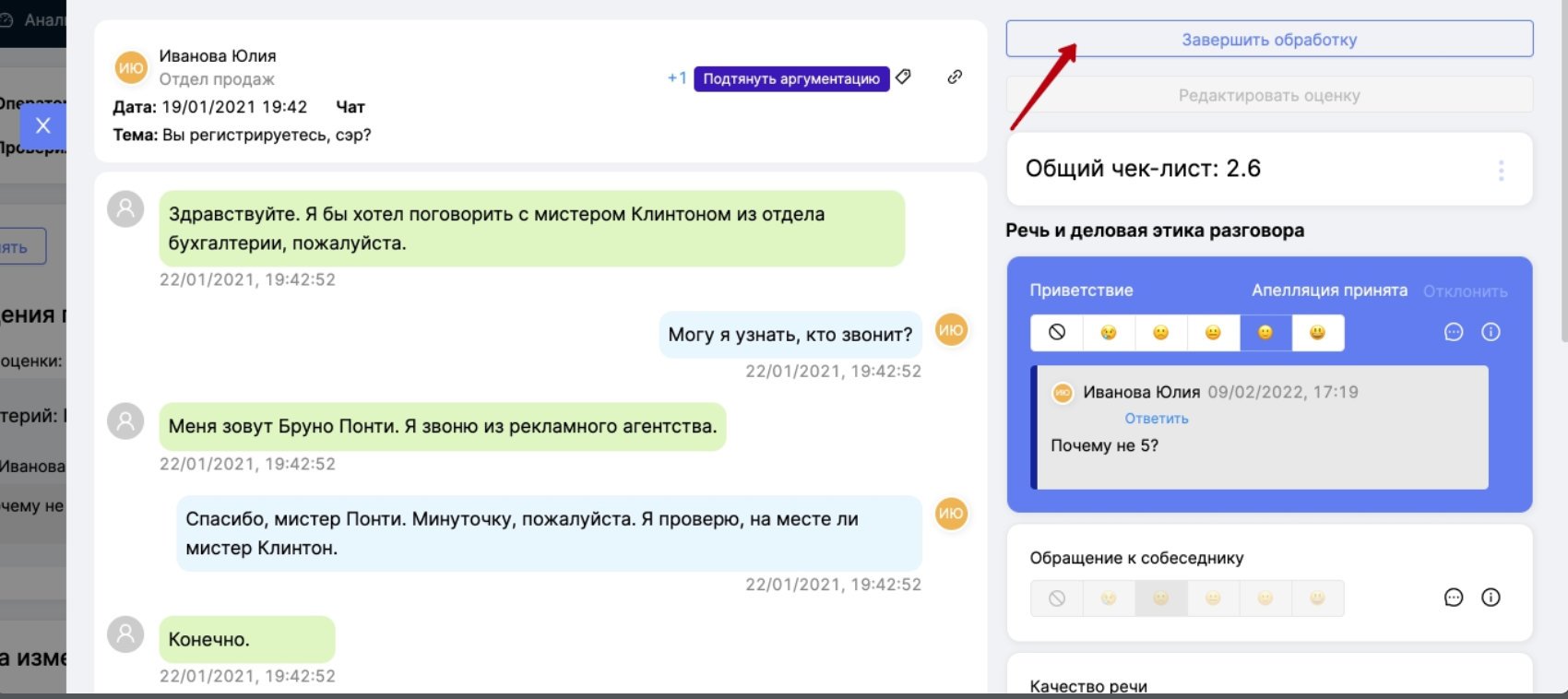Show info for Обращение к собеседнику

[x=1491, y=598]
